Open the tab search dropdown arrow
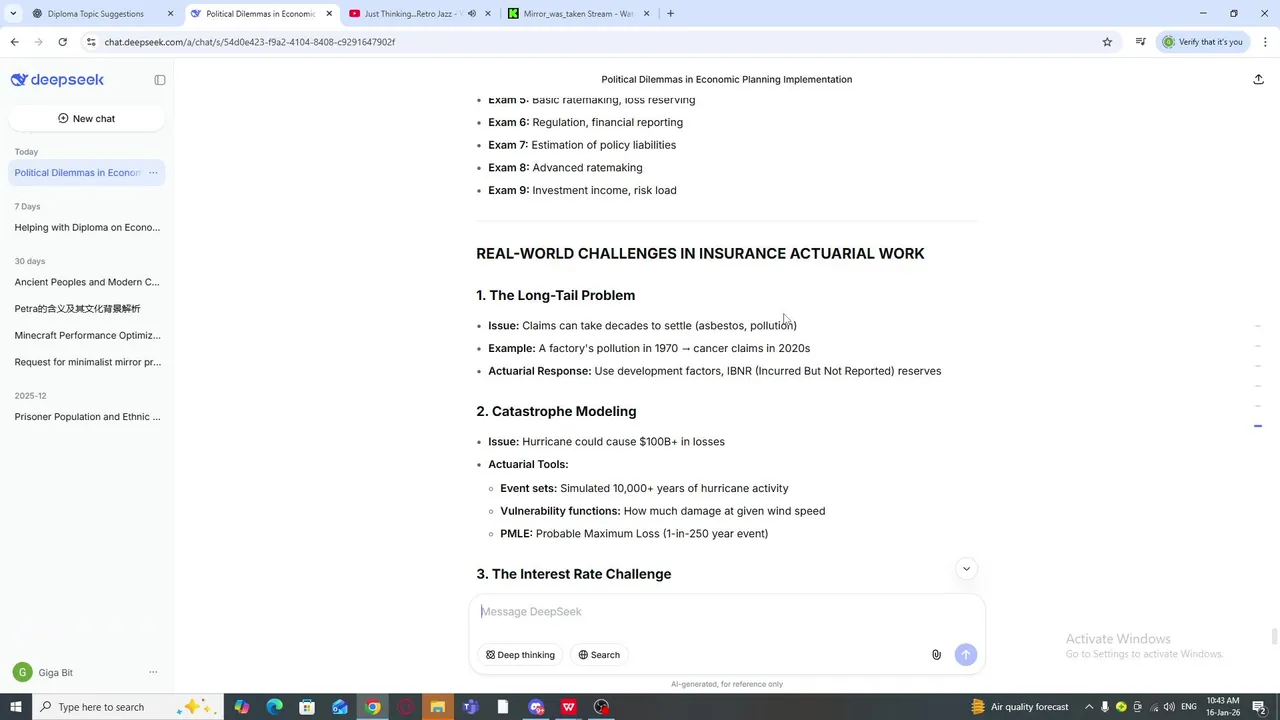This screenshot has height=720, width=1280. pyautogui.click(x=13, y=14)
